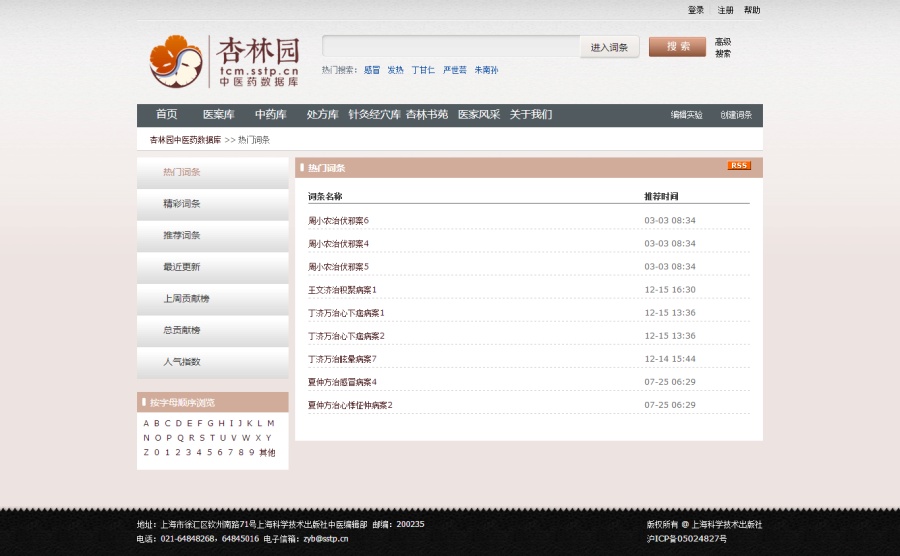Open 高级搜索 advanced search
This screenshot has height=556, width=900.
(723, 48)
